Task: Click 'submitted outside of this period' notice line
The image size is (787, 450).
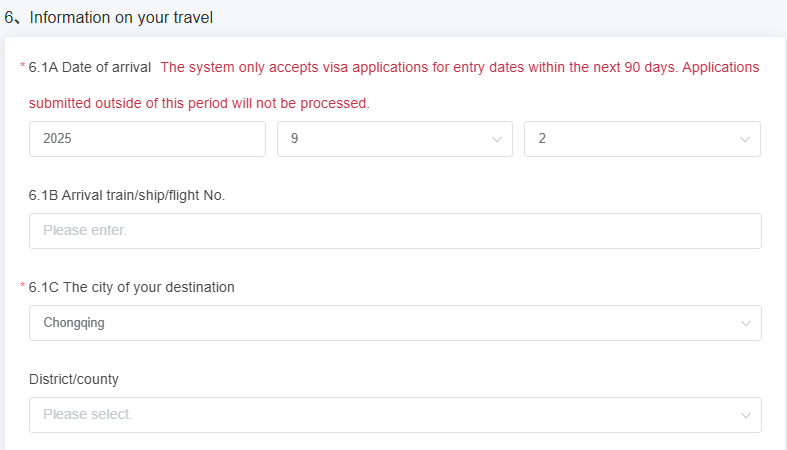Action: 200,103
